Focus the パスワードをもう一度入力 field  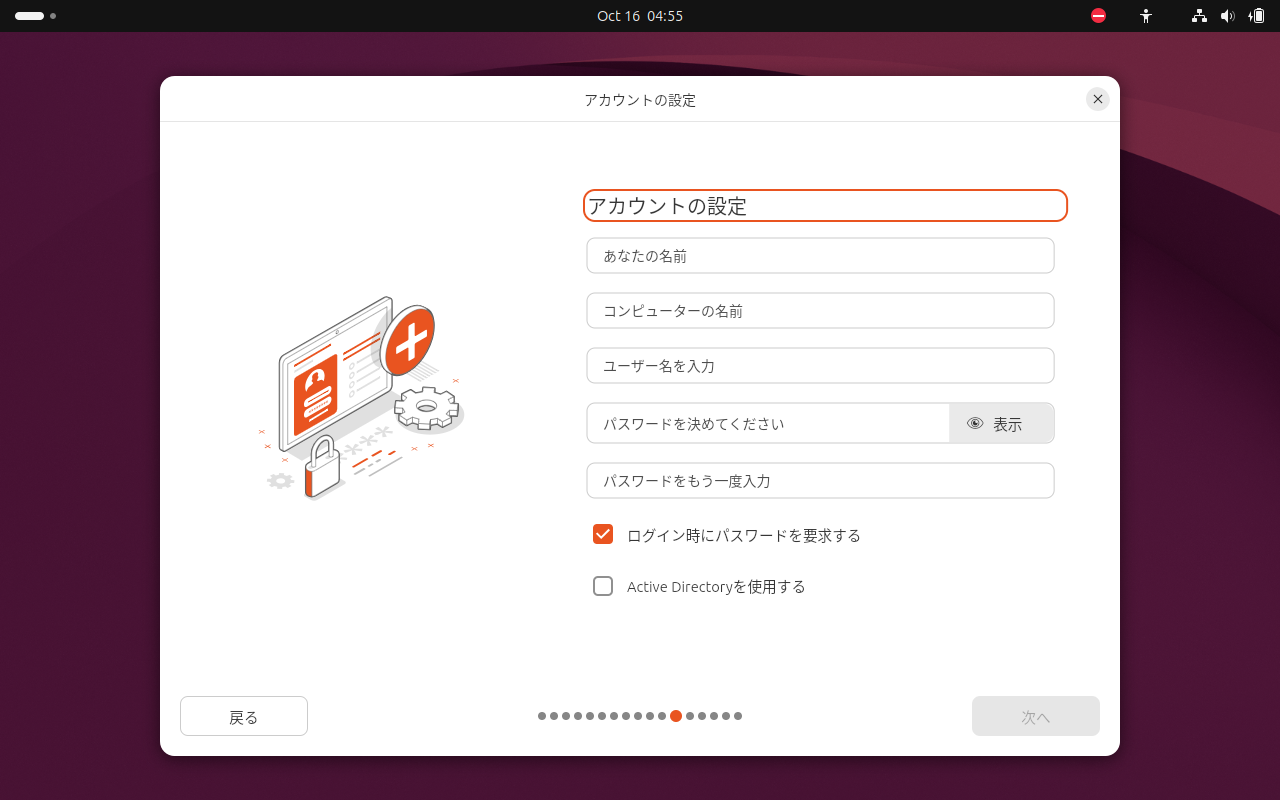click(x=820, y=480)
